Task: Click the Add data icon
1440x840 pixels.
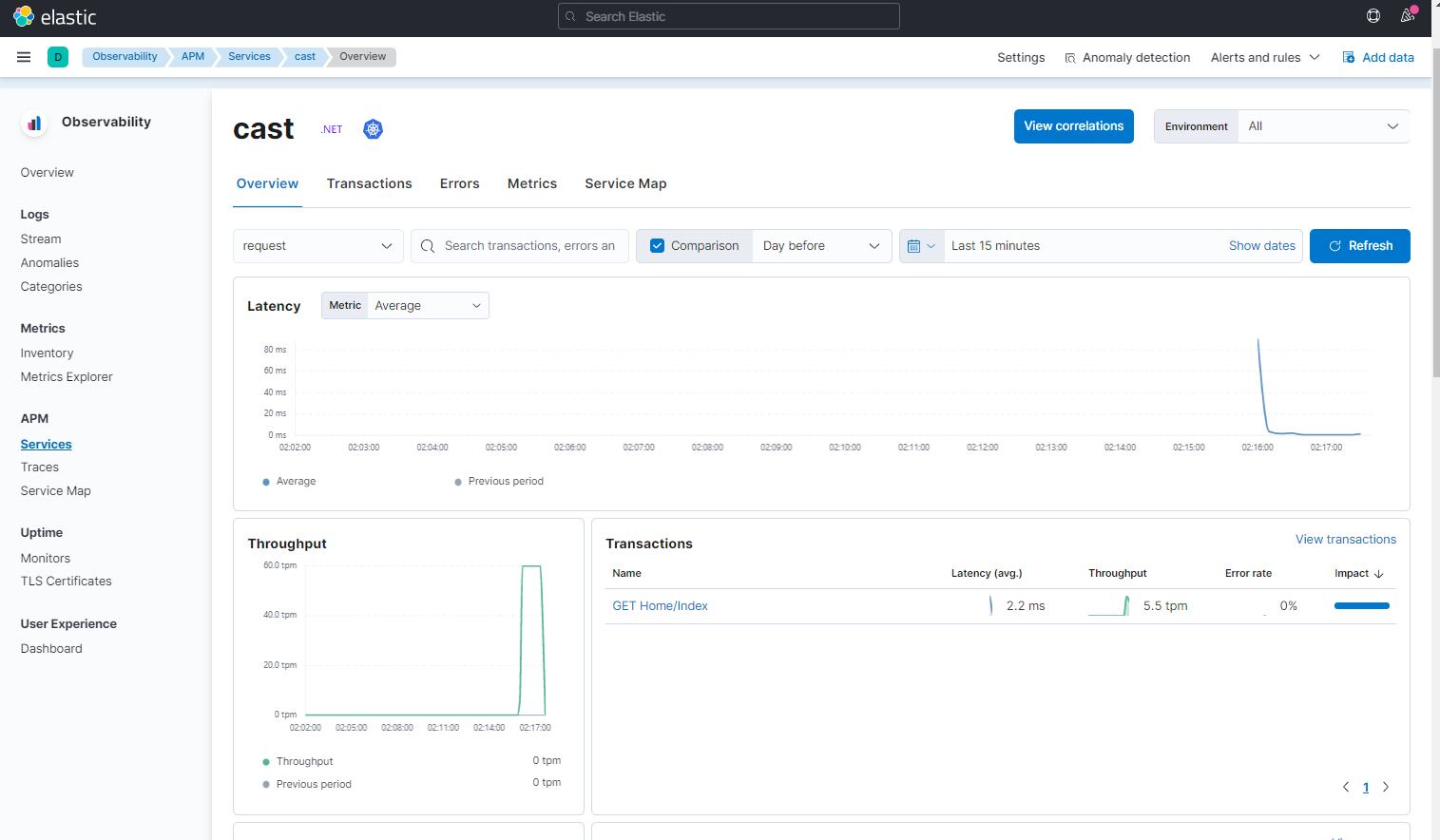Action: click(1349, 58)
